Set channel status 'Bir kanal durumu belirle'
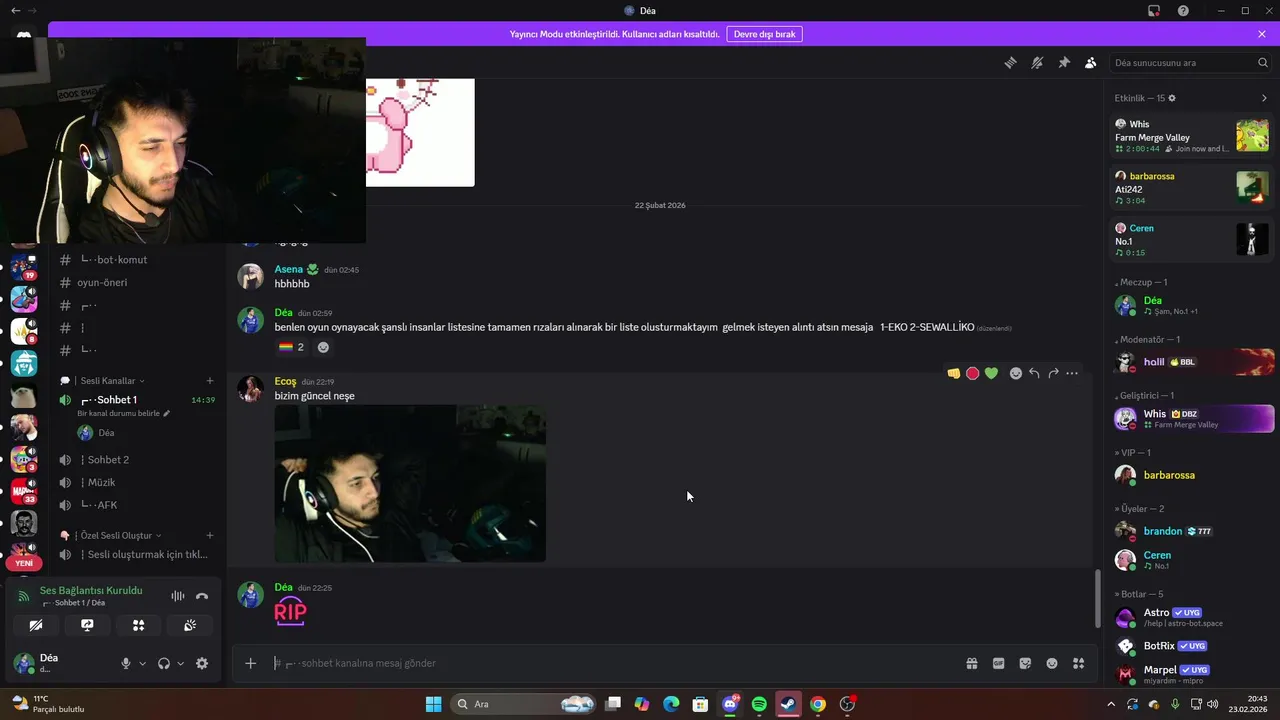Viewport: 1280px width, 720px height. pos(123,413)
